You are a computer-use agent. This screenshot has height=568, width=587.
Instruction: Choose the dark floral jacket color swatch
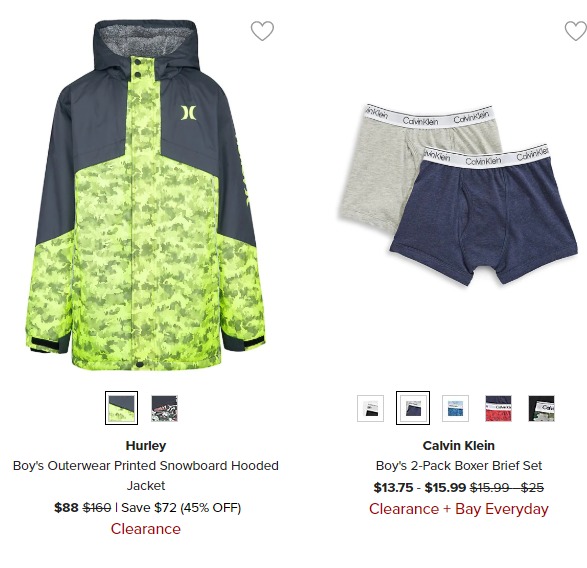click(164, 408)
